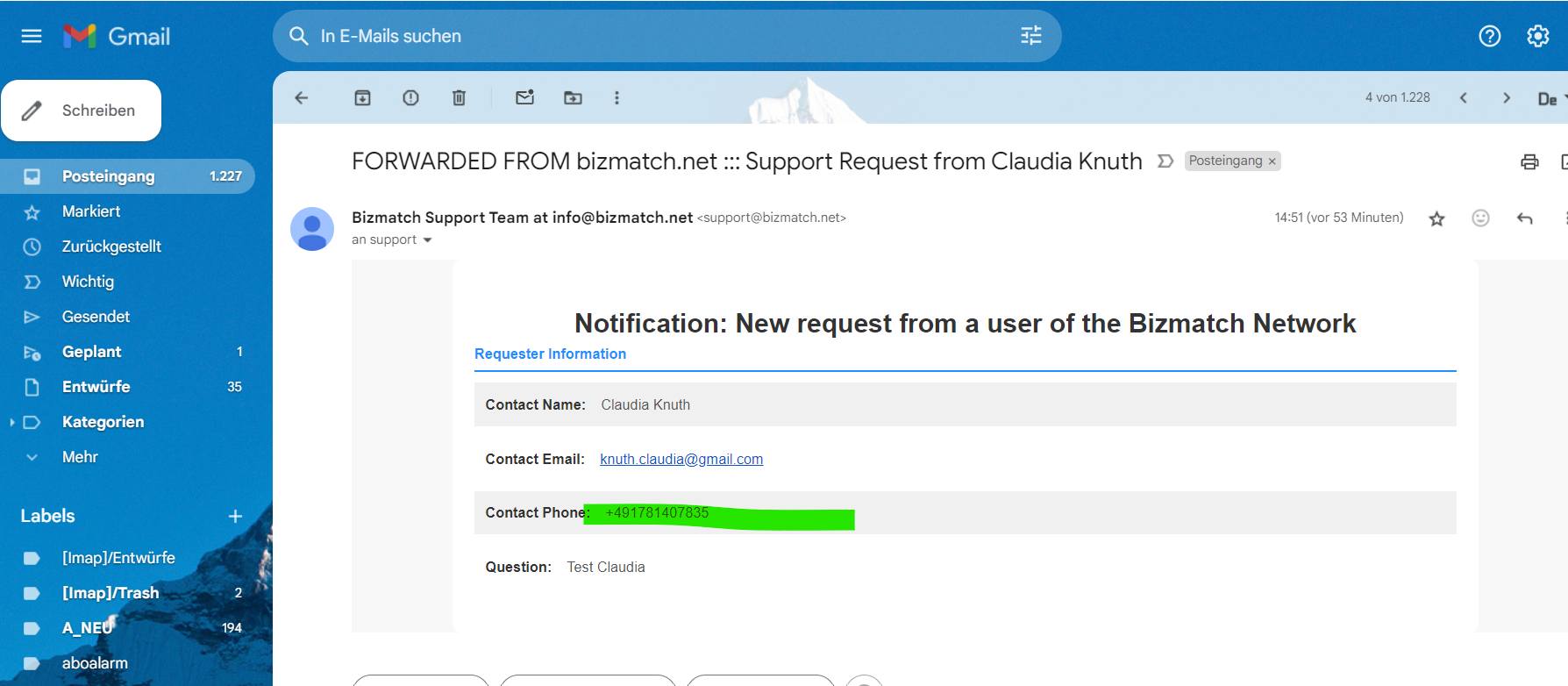Go back to the inbox list
The image size is (1568, 686).
click(x=302, y=97)
